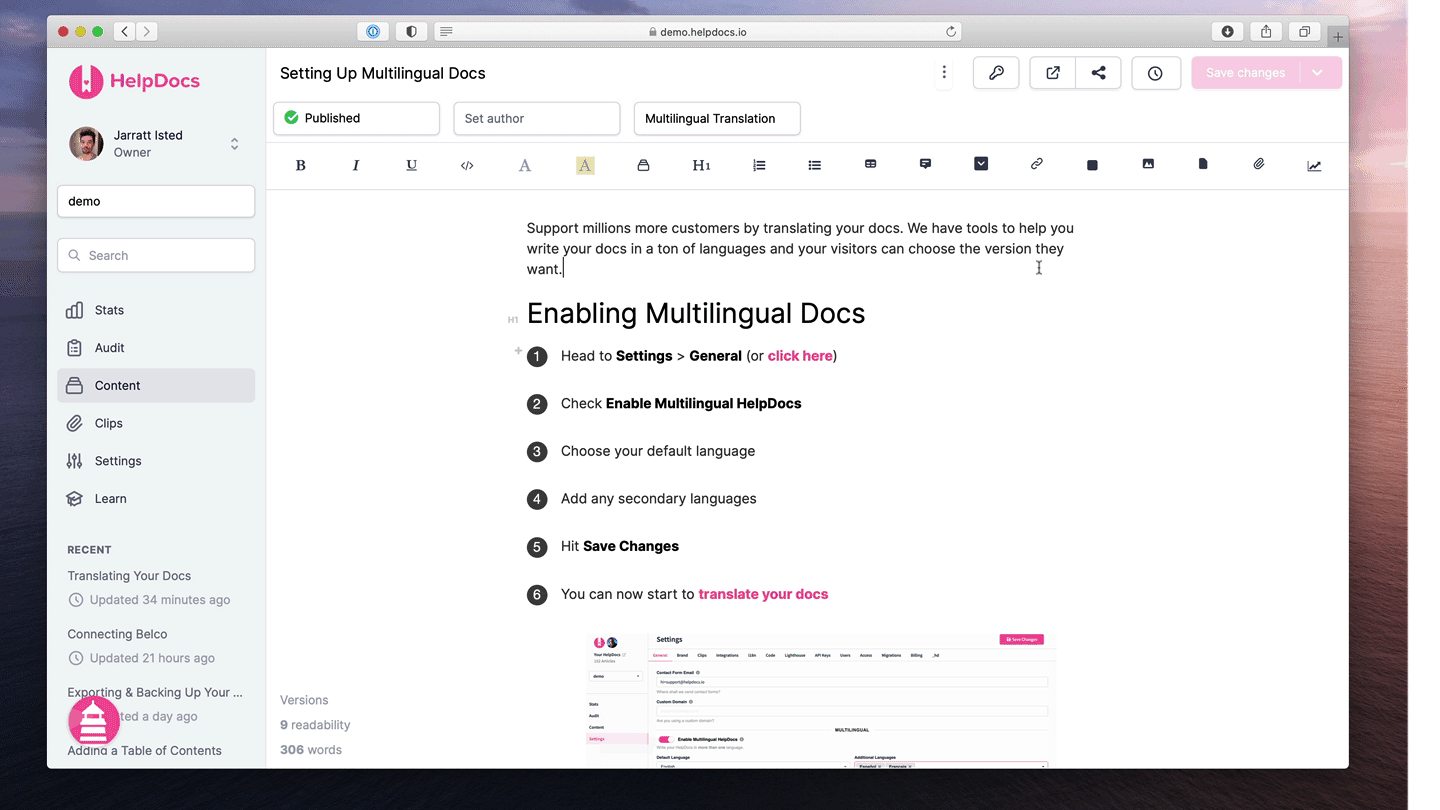Open recent article Adding a Table of Contents

point(144,751)
